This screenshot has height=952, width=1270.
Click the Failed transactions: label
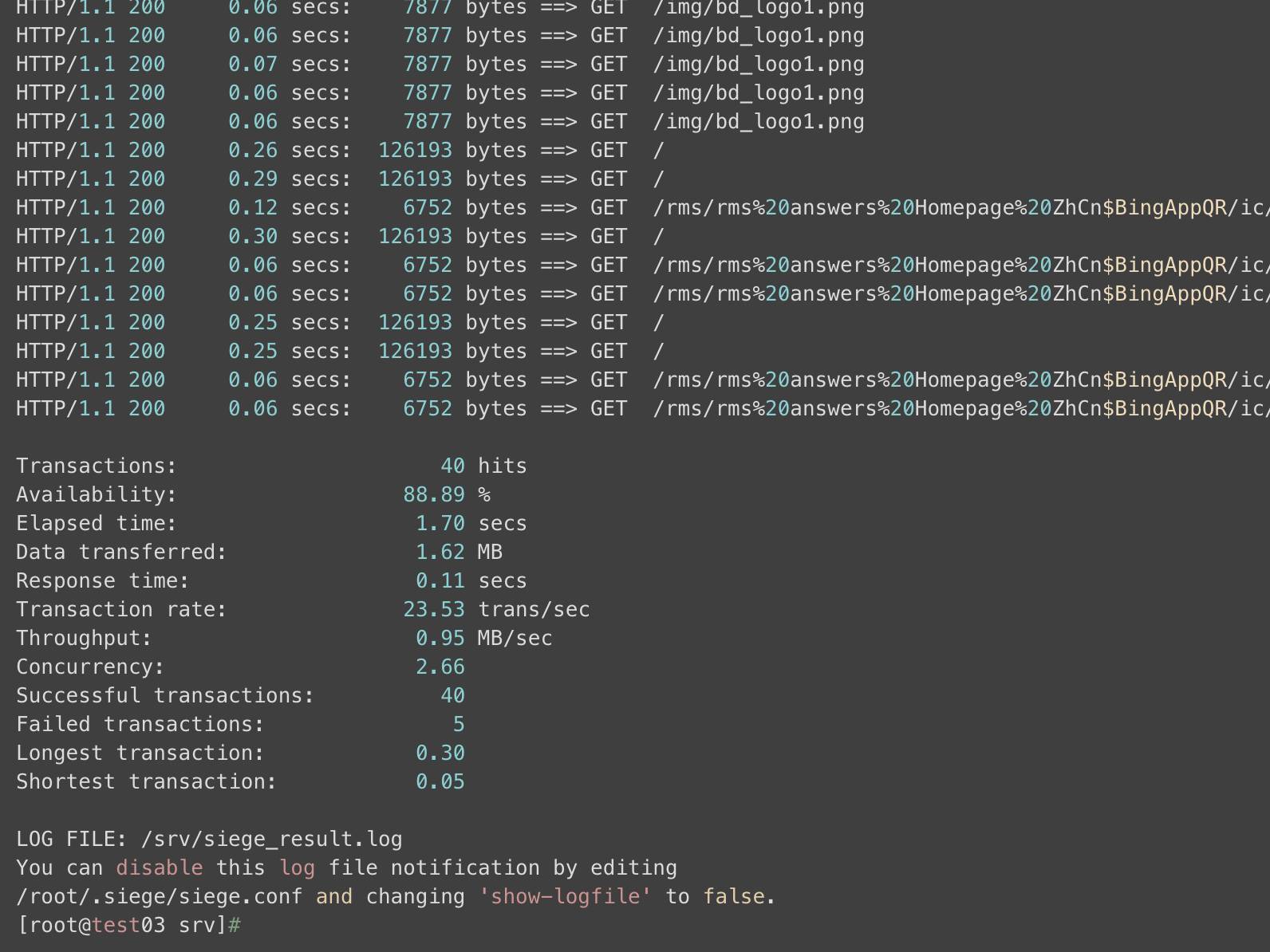[x=140, y=724]
